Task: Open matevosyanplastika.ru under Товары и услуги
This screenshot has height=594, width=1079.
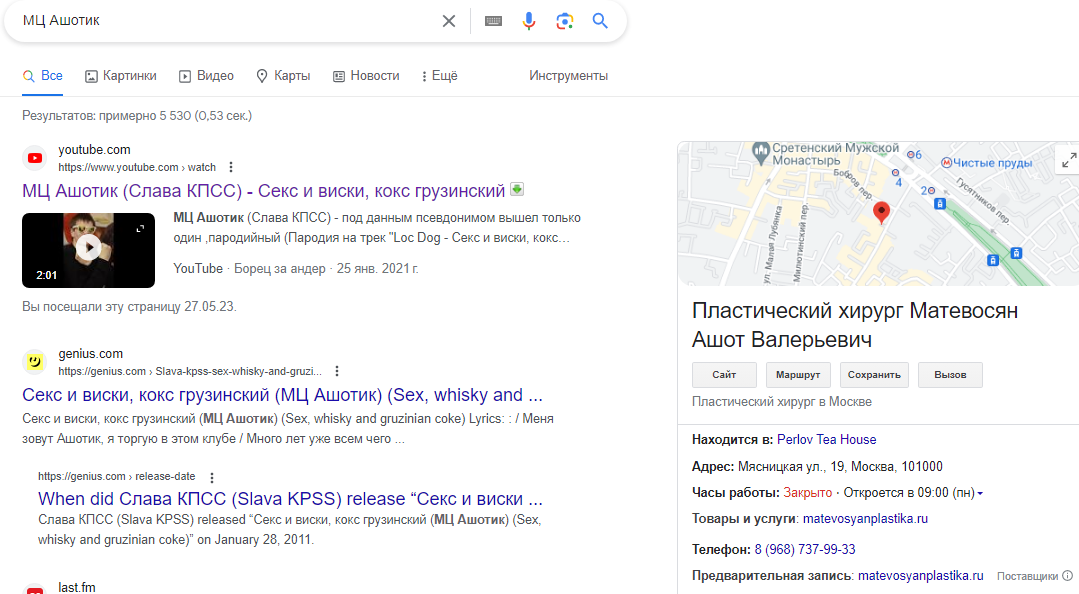Action: click(x=865, y=518)
